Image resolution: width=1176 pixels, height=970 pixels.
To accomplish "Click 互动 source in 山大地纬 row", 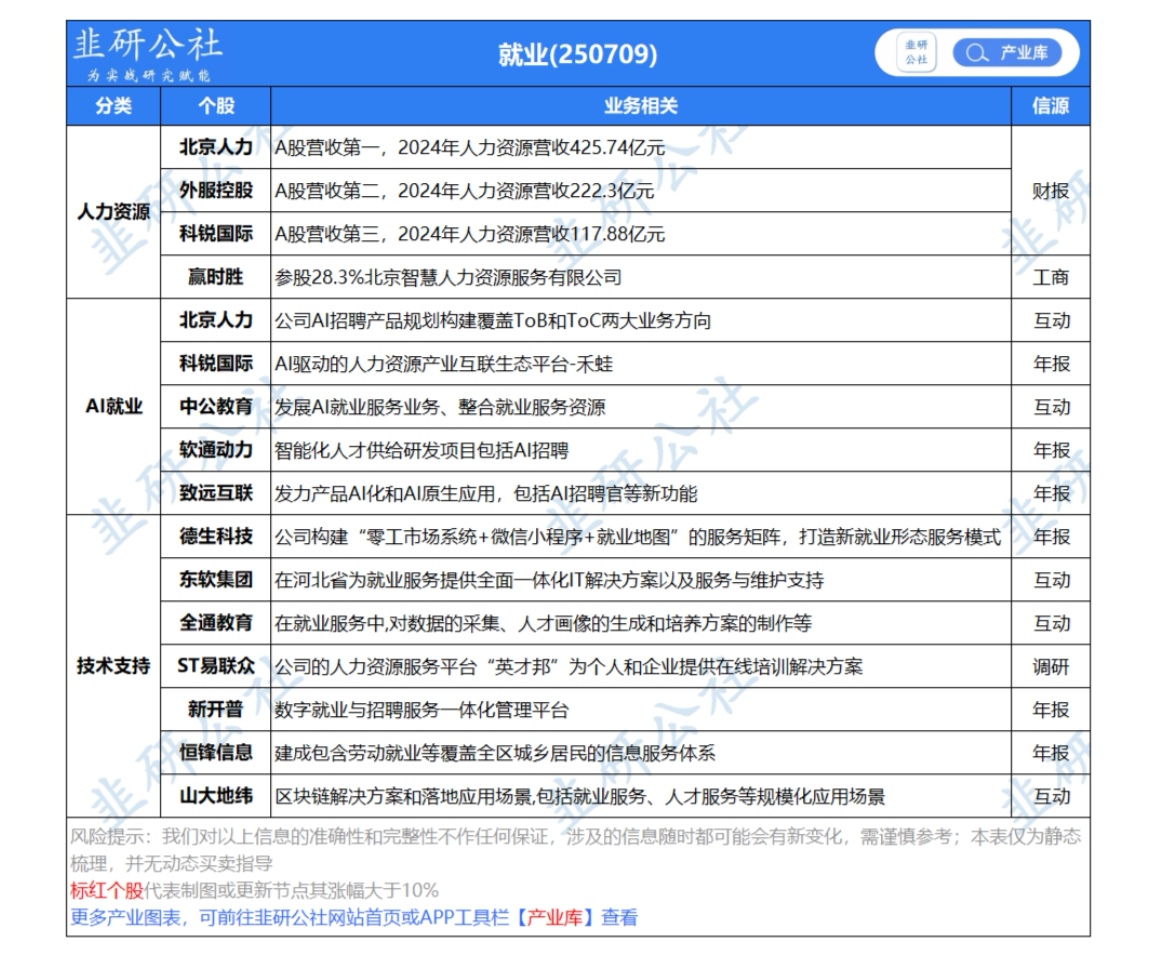I will (1050, 797).
